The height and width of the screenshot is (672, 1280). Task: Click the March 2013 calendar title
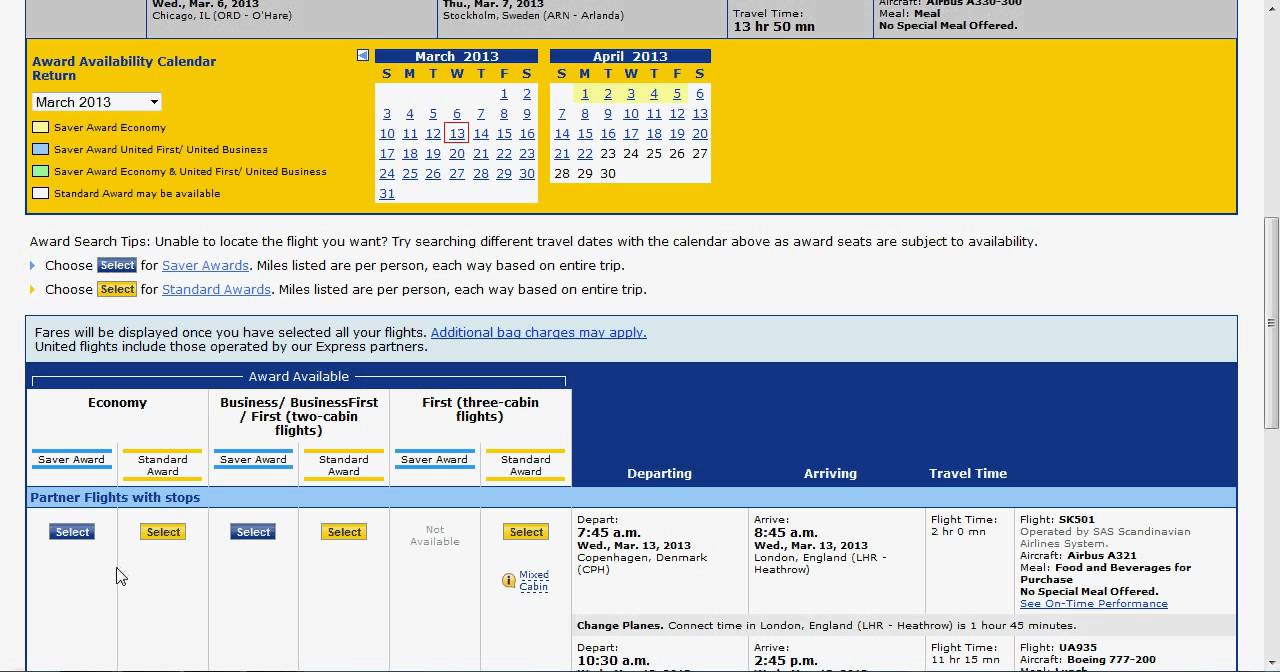click(456, 56)
